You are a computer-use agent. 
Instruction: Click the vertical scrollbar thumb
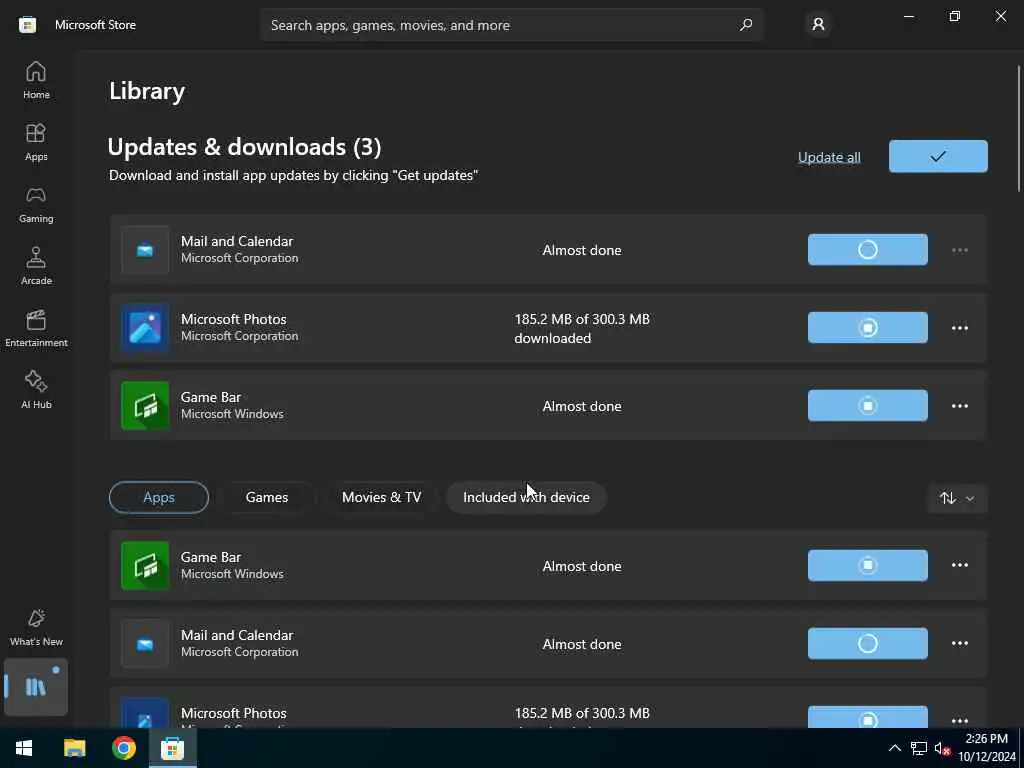(1018, 128)
